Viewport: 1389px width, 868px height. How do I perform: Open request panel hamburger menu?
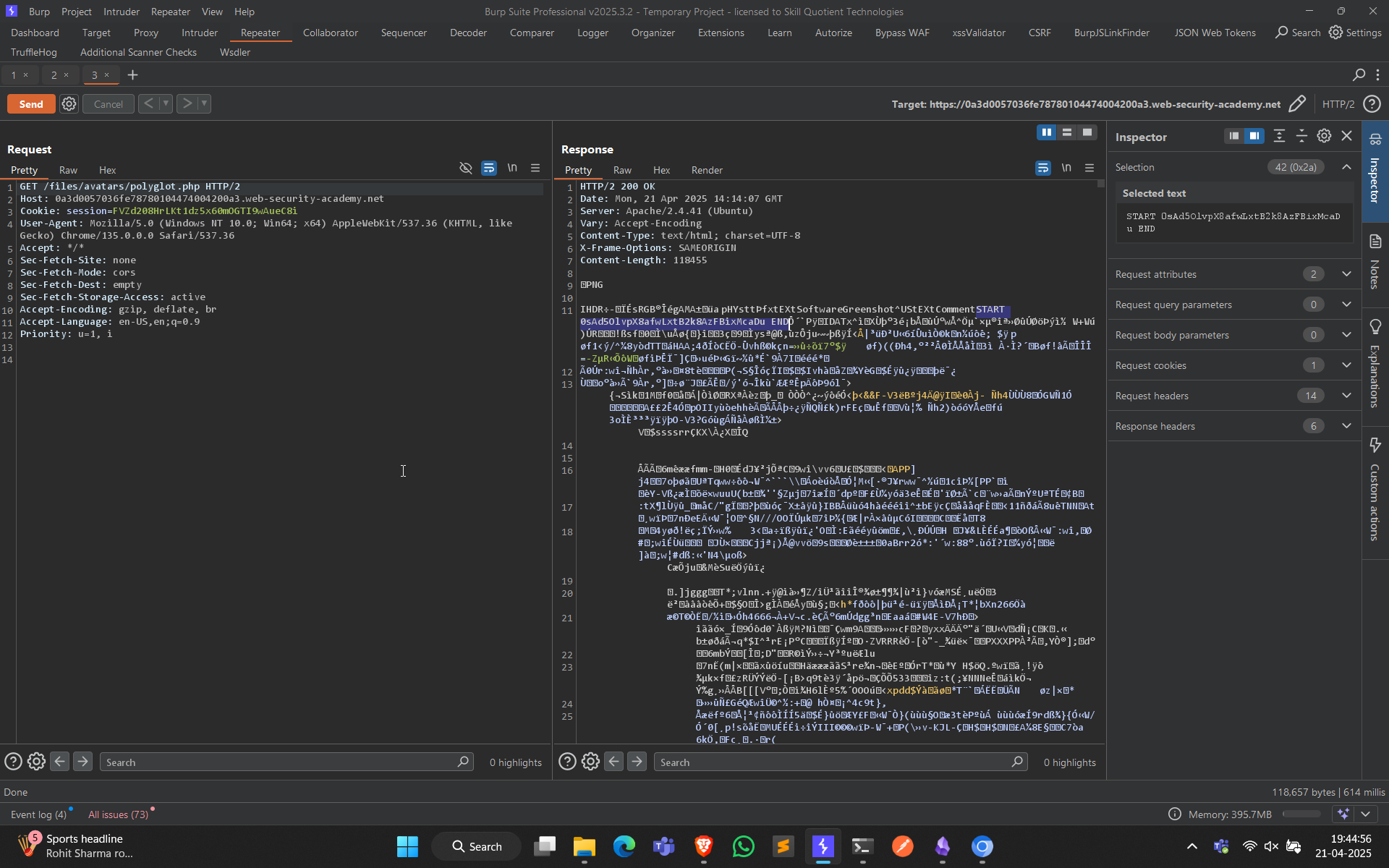[x=535, y=168]
